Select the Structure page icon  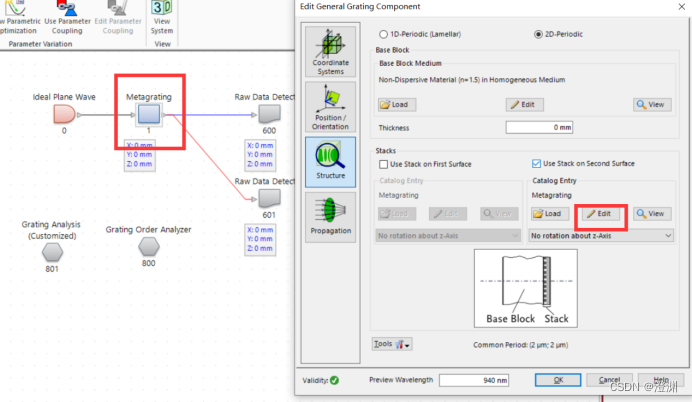tap(330, 162)
